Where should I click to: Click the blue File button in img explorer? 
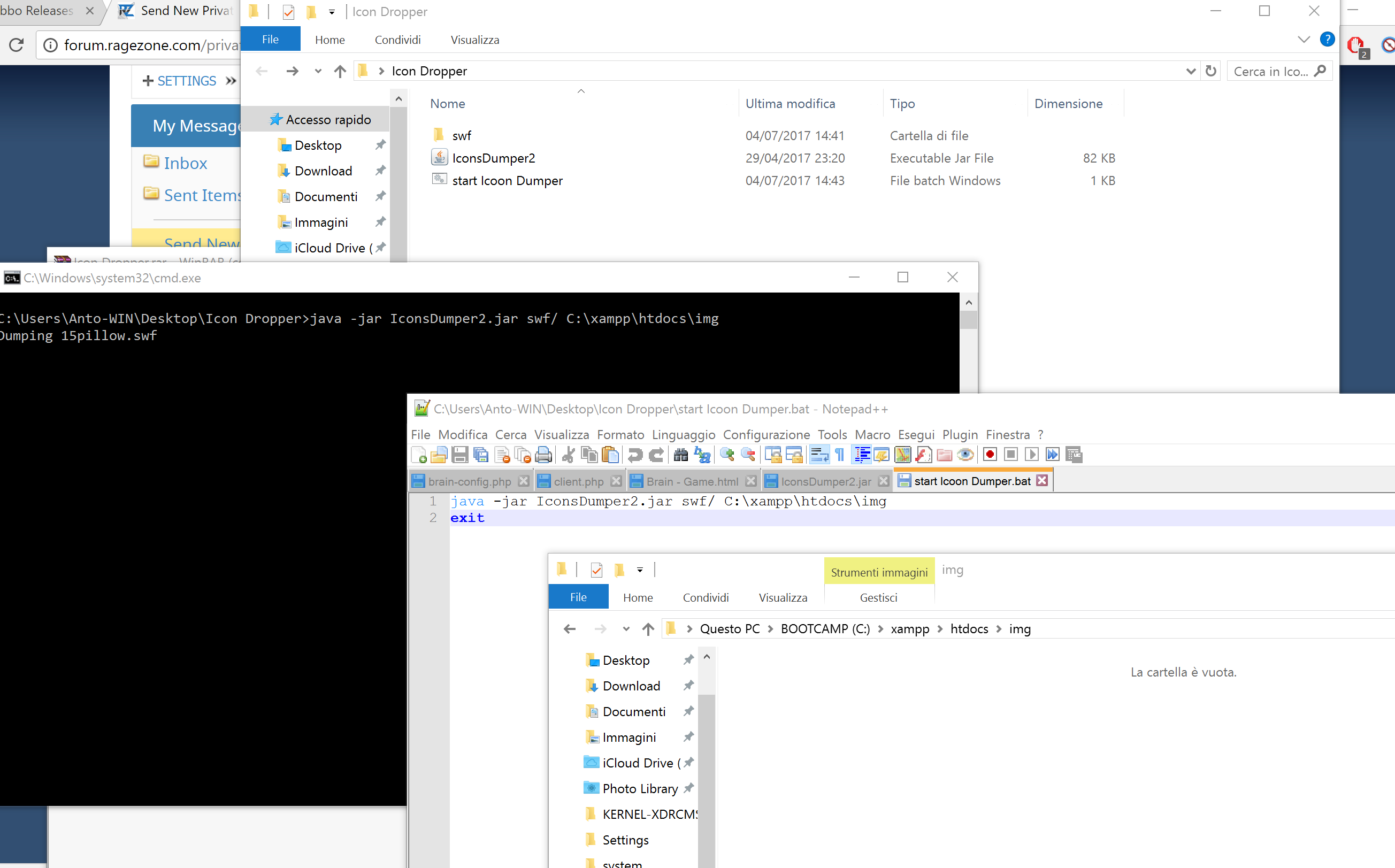(578, 597)
